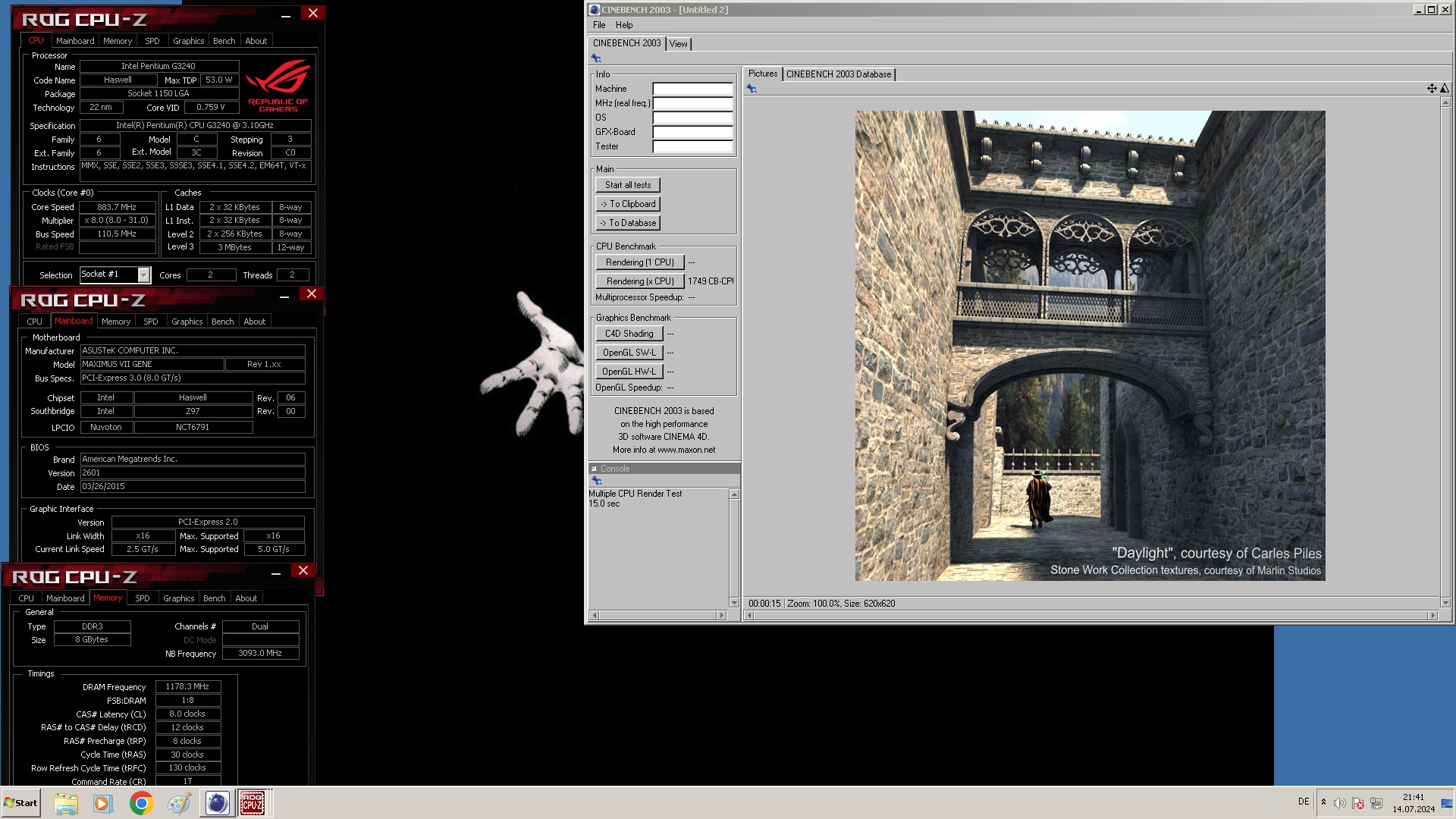Open Bench tab in top CPU-Z window
The image size is (1456, 819).
tap(224, 41)
